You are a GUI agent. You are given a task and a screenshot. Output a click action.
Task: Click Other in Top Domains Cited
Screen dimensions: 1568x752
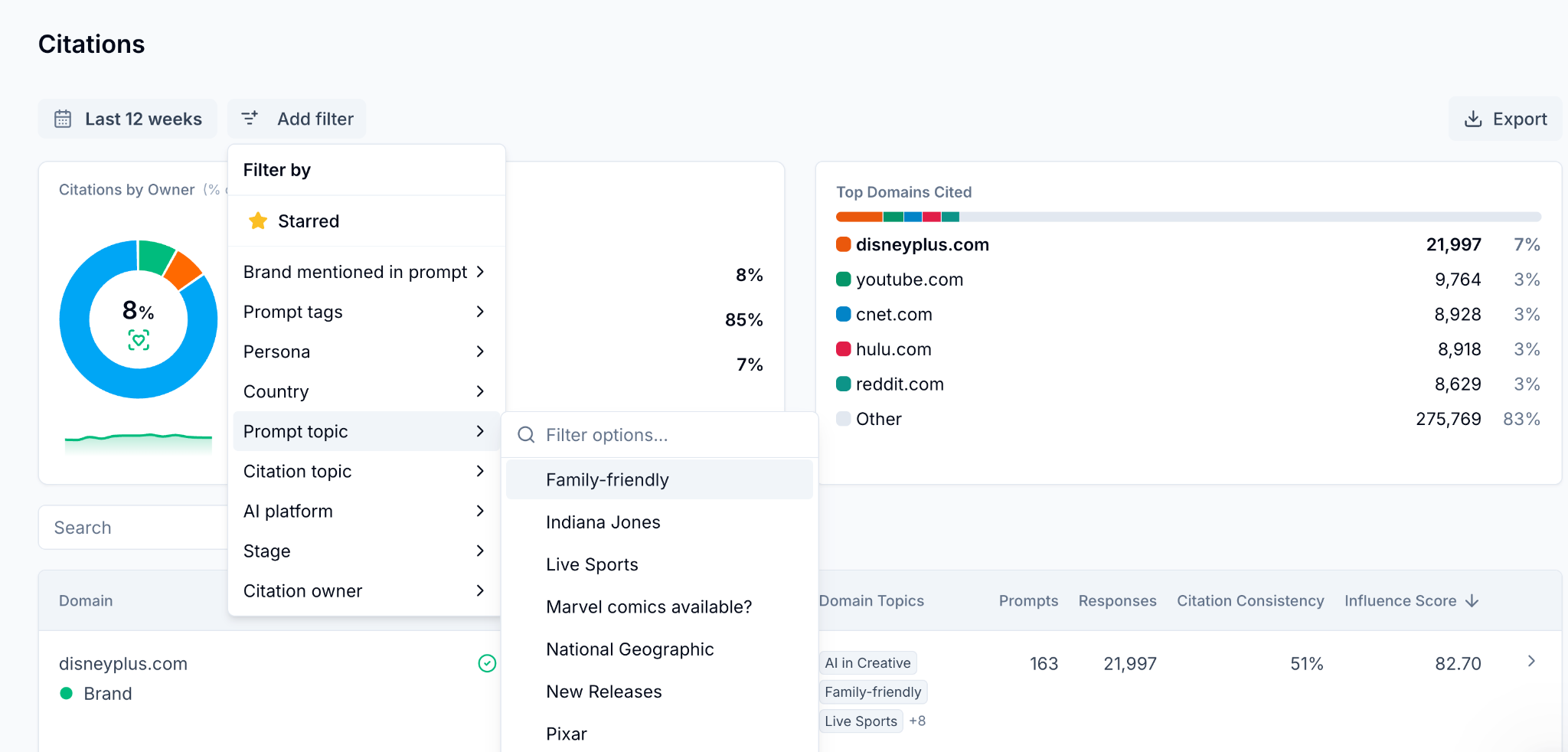coord(879,419)
